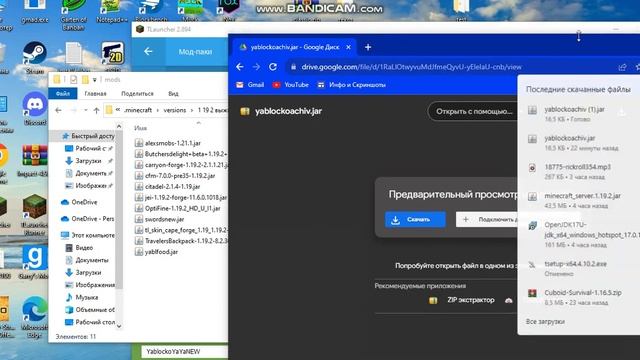Click Chrome forward navigation arrow
Screen dimensions: 640x360
click(256, 67)
